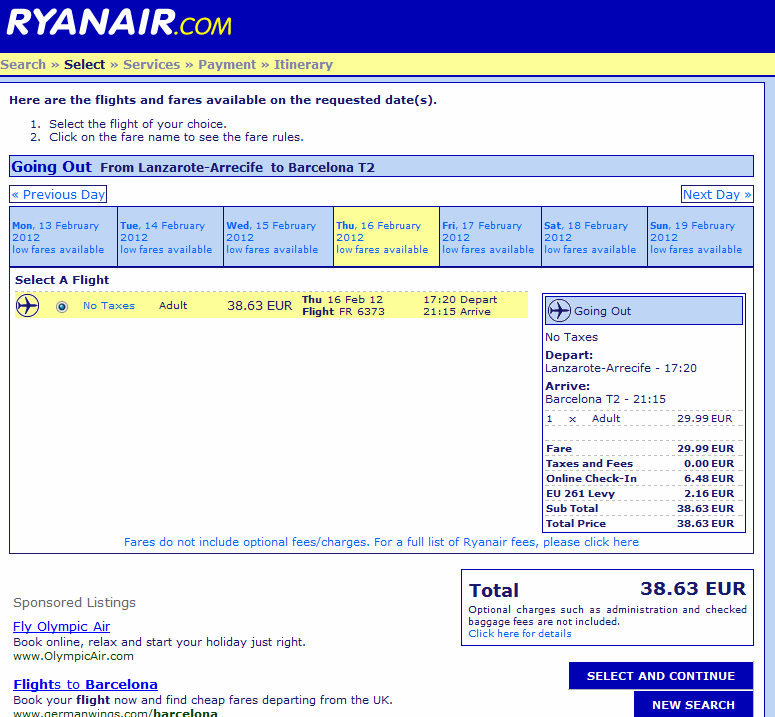Click the Flight FR 6373 text

coord(344,312)
